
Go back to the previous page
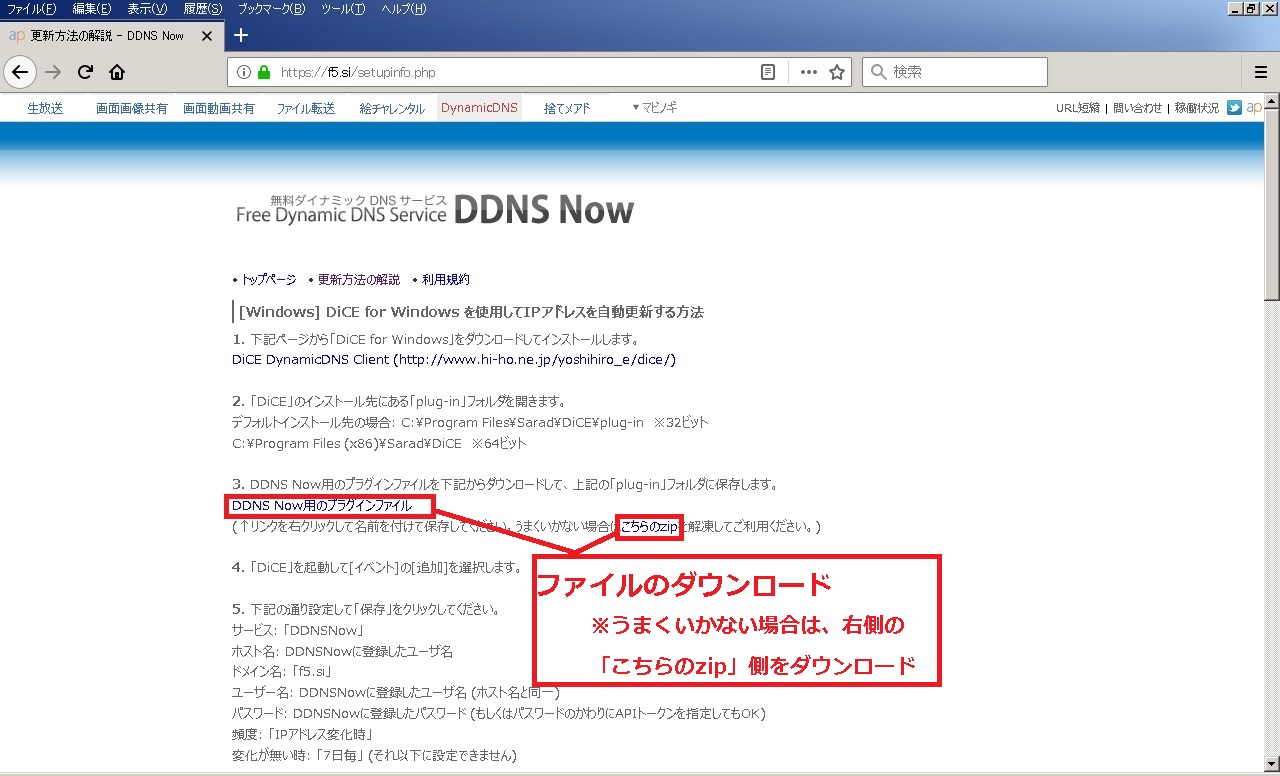(x=20, y=72)
